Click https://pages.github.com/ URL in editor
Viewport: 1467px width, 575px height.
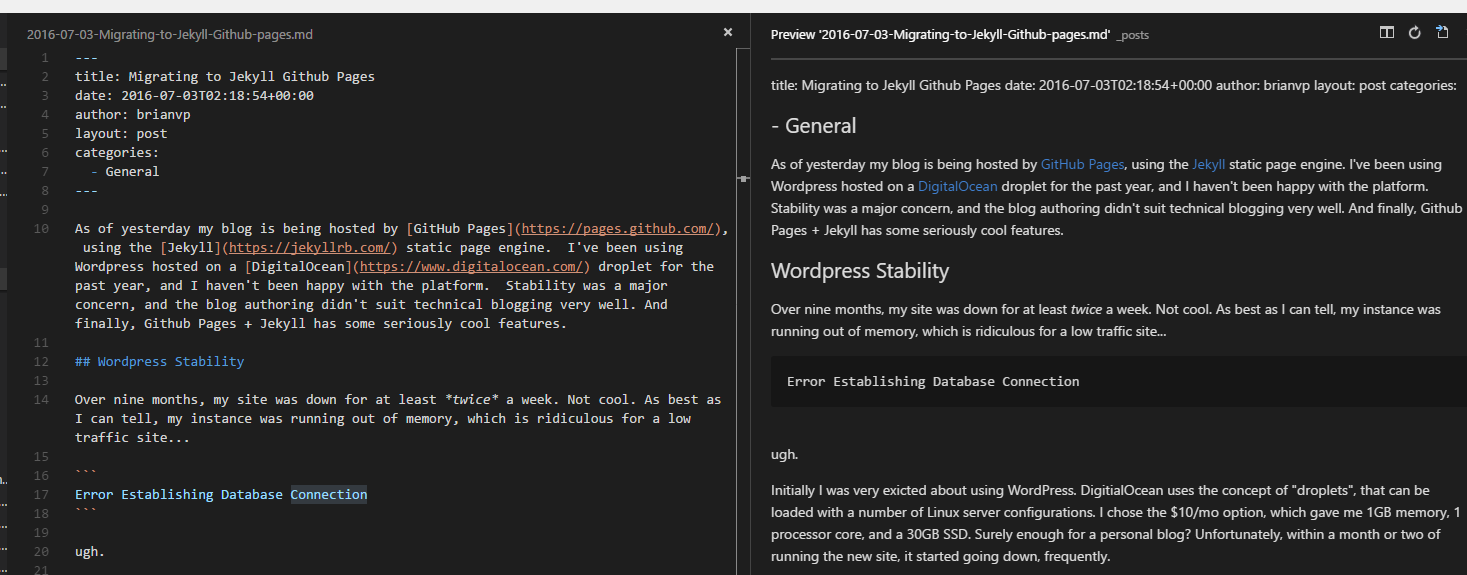click(x=618, y=228)
